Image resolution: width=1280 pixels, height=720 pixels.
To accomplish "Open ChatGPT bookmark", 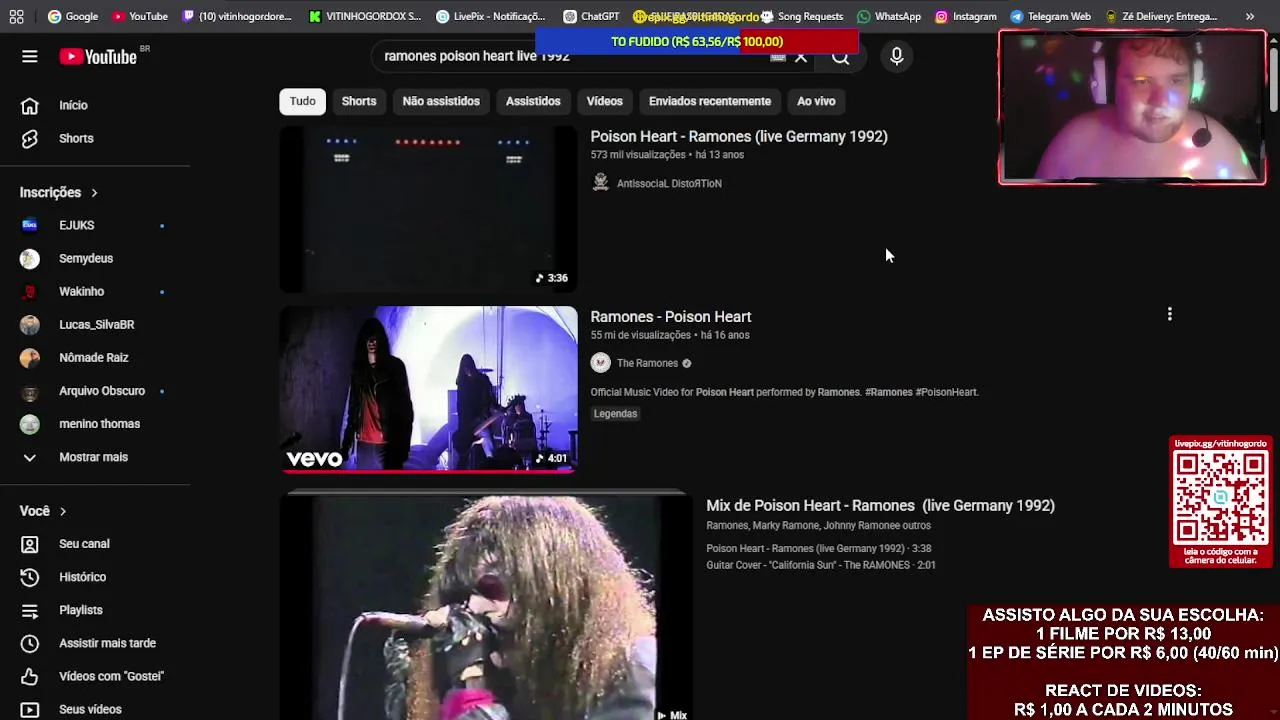I will (x=591, y=16).
